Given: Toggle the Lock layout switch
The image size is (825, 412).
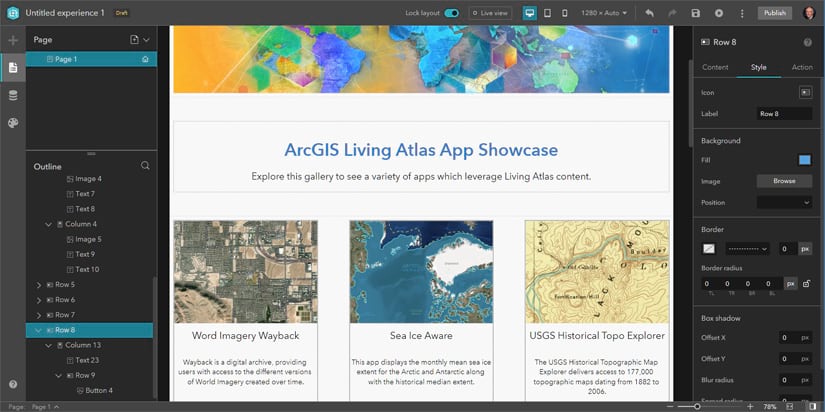Looking at the screenshot, I should click(x=451, y=13).
